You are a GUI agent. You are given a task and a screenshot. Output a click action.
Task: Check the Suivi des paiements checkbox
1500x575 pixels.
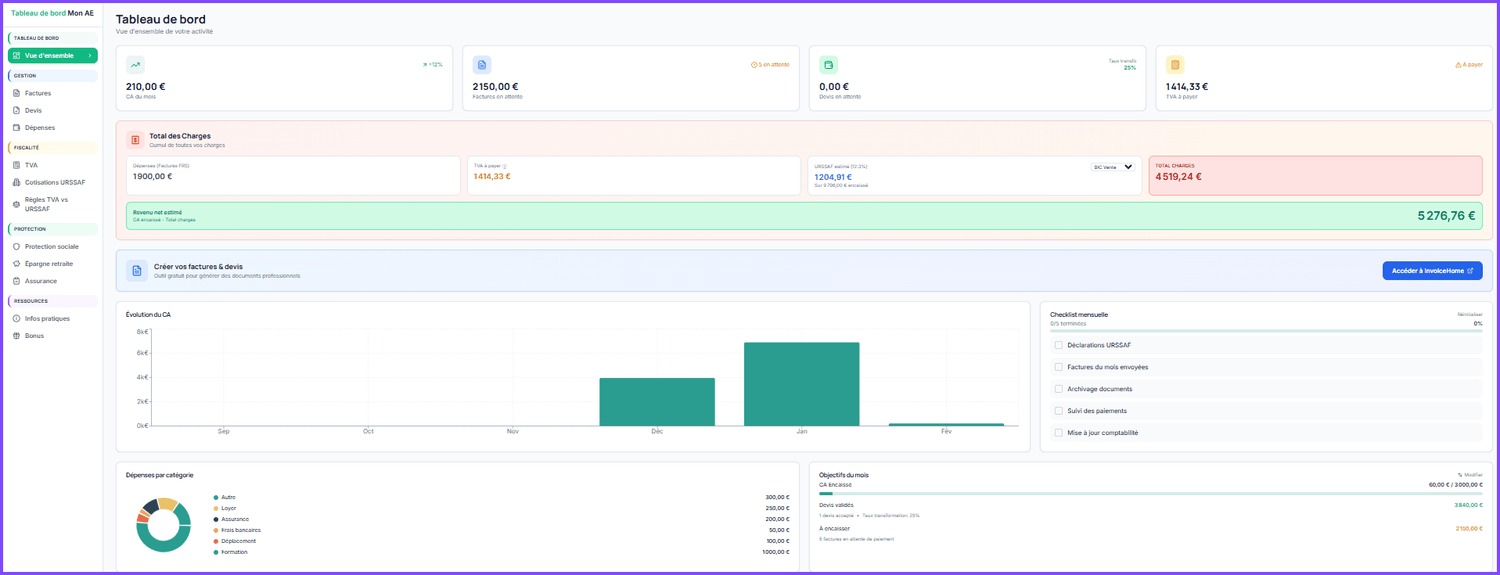point(1059,411)
